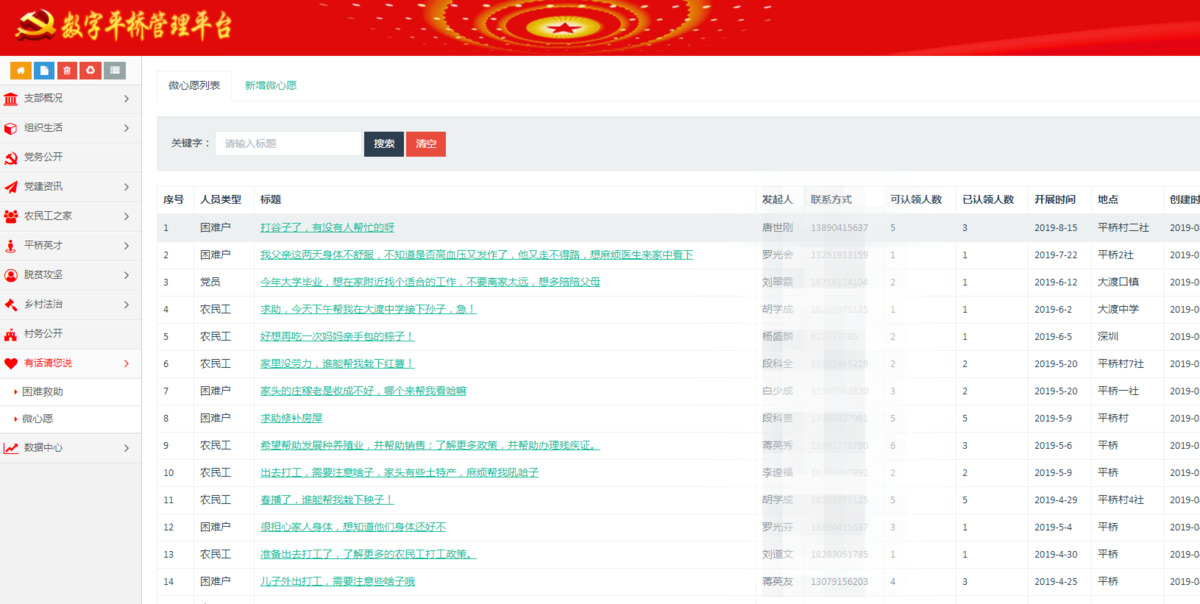Click the green recycle icon button
Screen dimensions: 1200x604
click(91, 70)
